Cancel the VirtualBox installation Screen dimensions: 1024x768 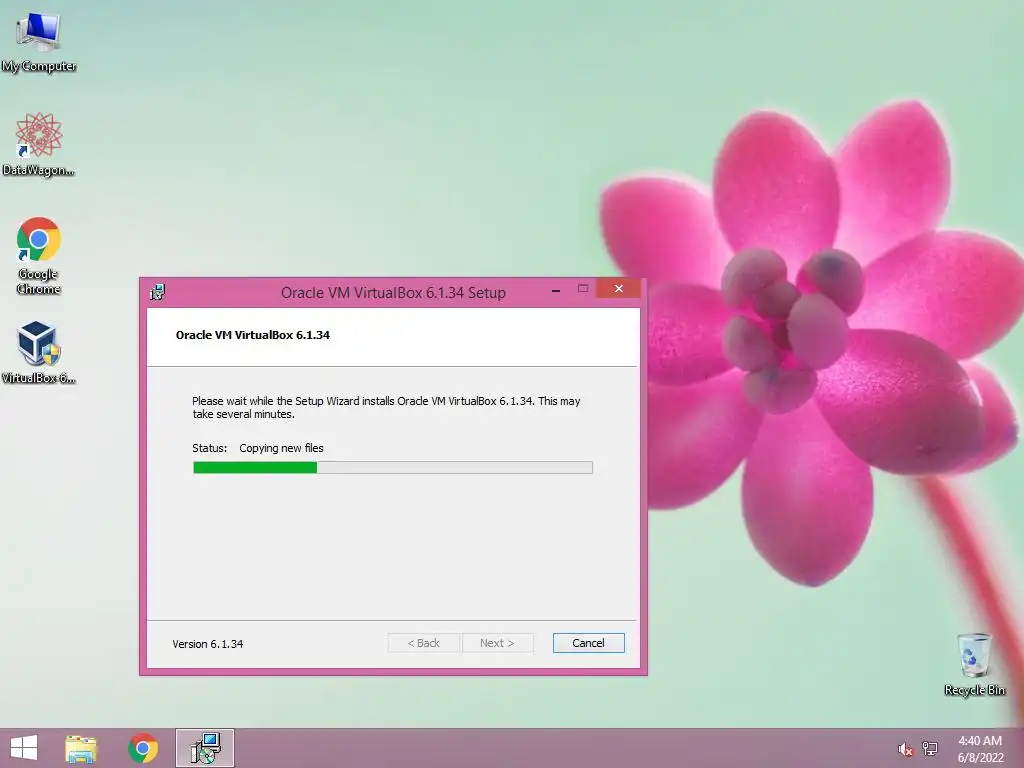[588, 643]
